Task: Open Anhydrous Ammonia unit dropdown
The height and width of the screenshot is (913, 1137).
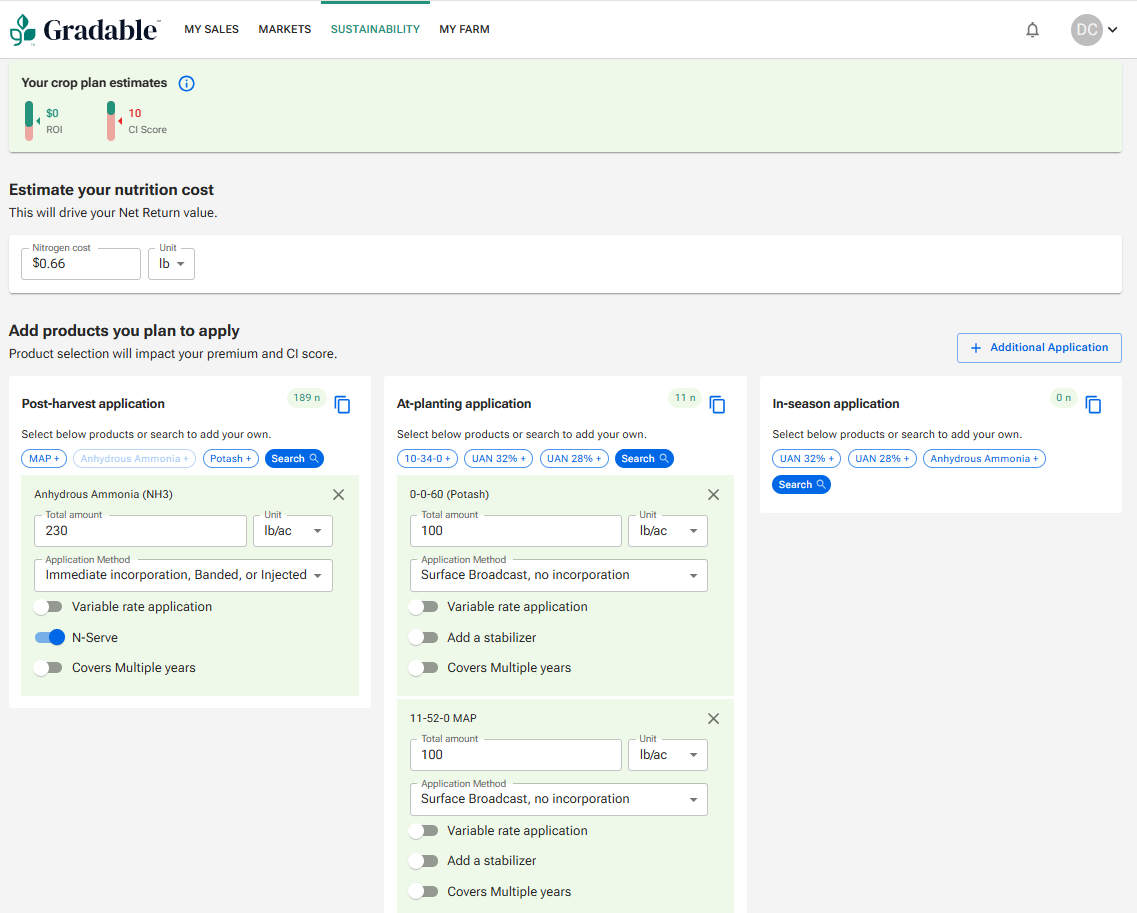Action: pos(293,531)
